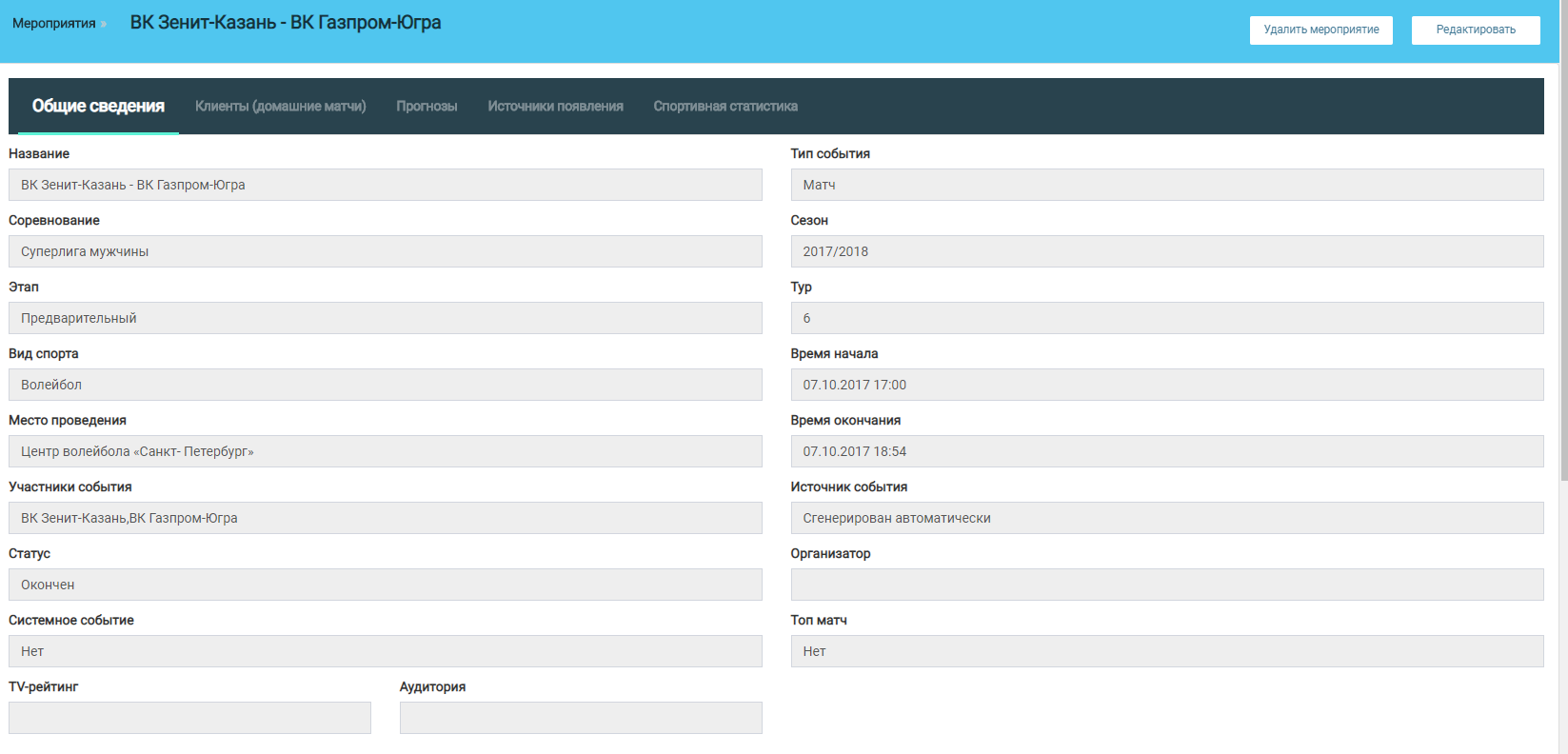Click the Название input field
This screenshot has height=754, width=1568.
tap(385, 185)
